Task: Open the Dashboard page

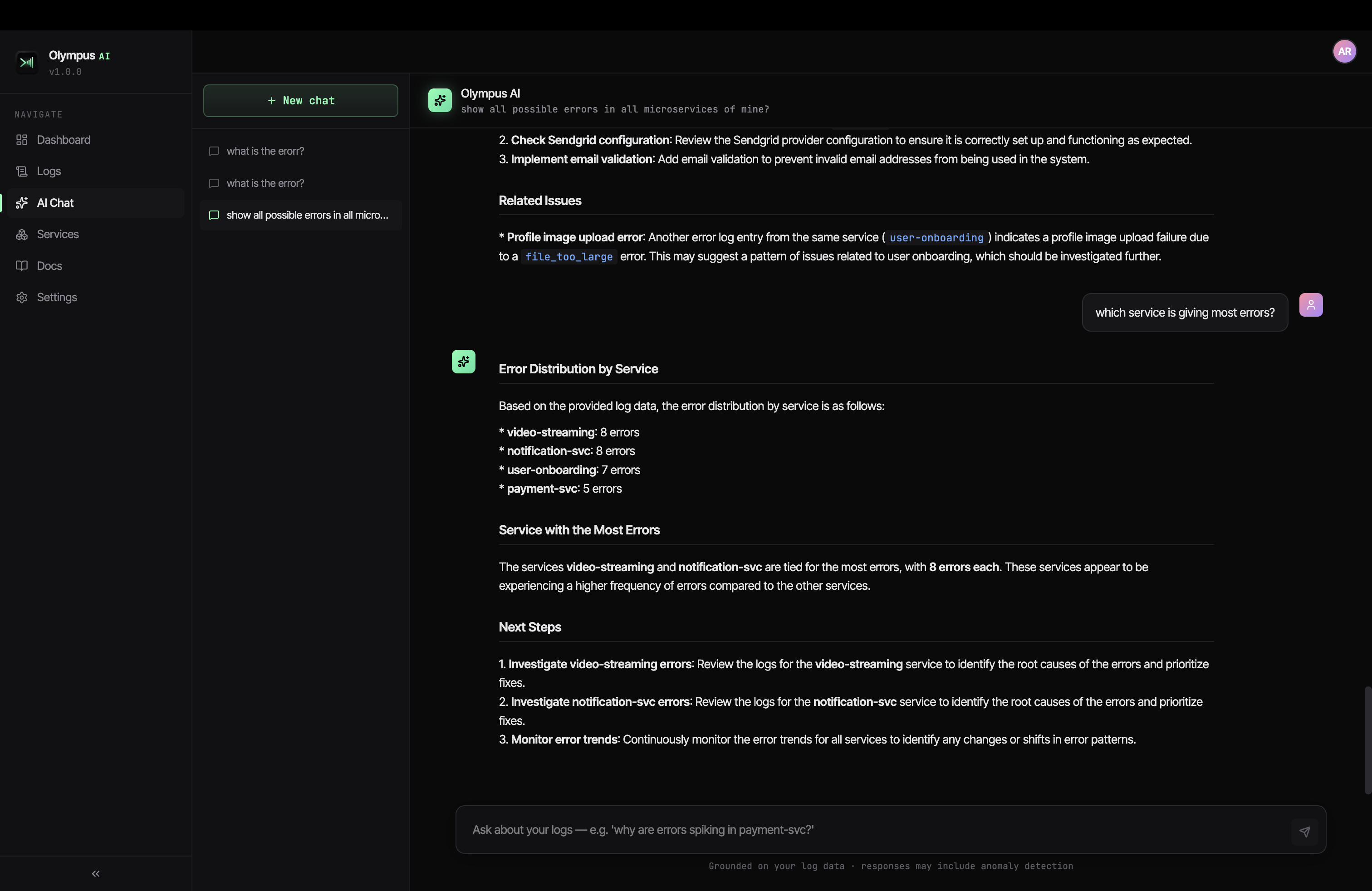Action: click(64, 140)
